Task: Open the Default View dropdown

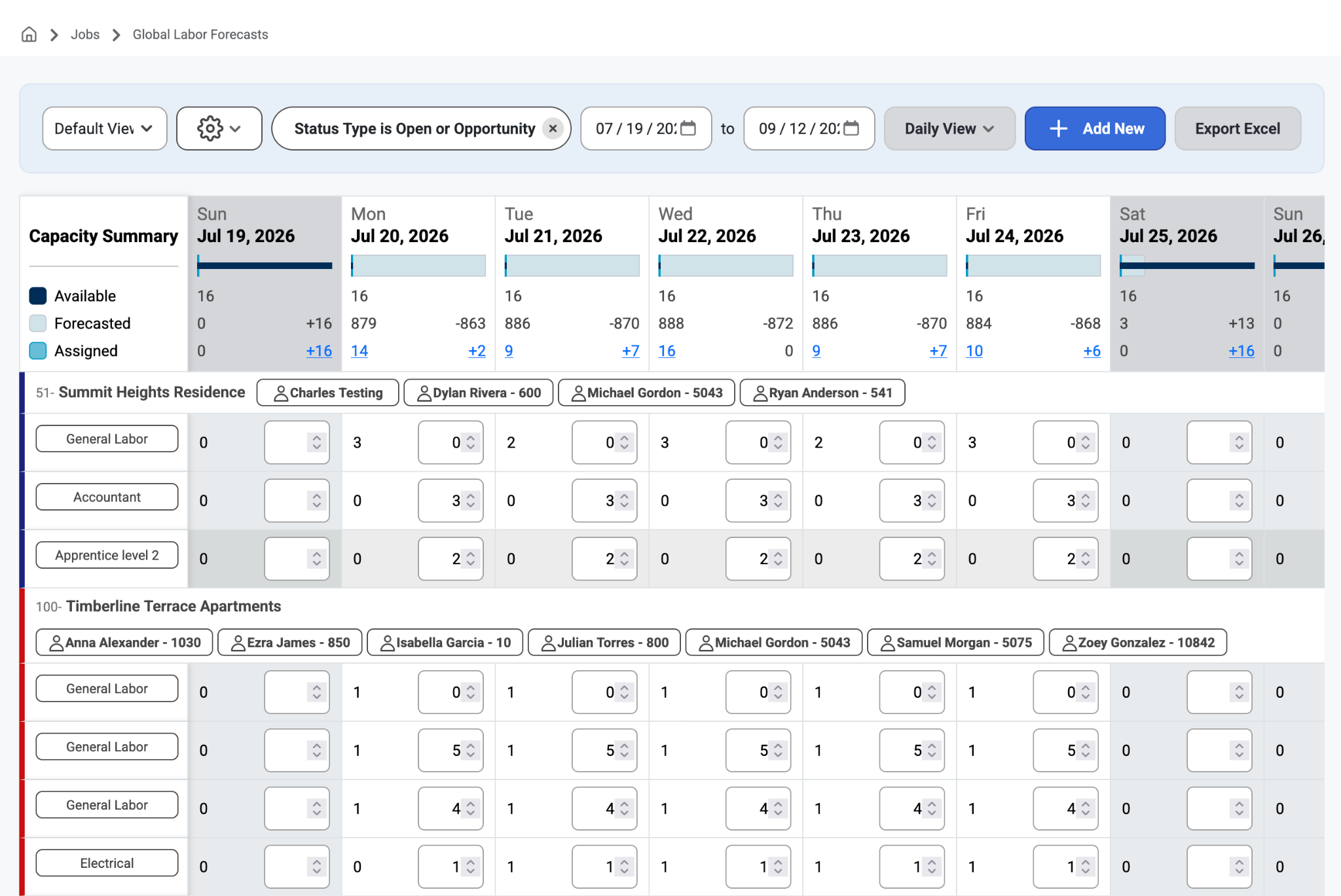Action: pyautogui.click(x=105, y=128)
